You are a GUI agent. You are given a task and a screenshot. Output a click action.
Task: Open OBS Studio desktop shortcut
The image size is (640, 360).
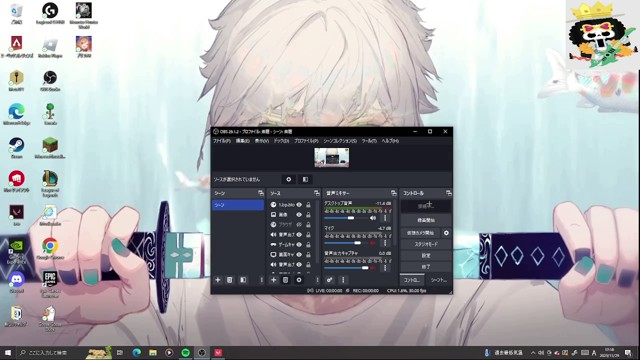[50, 80]
